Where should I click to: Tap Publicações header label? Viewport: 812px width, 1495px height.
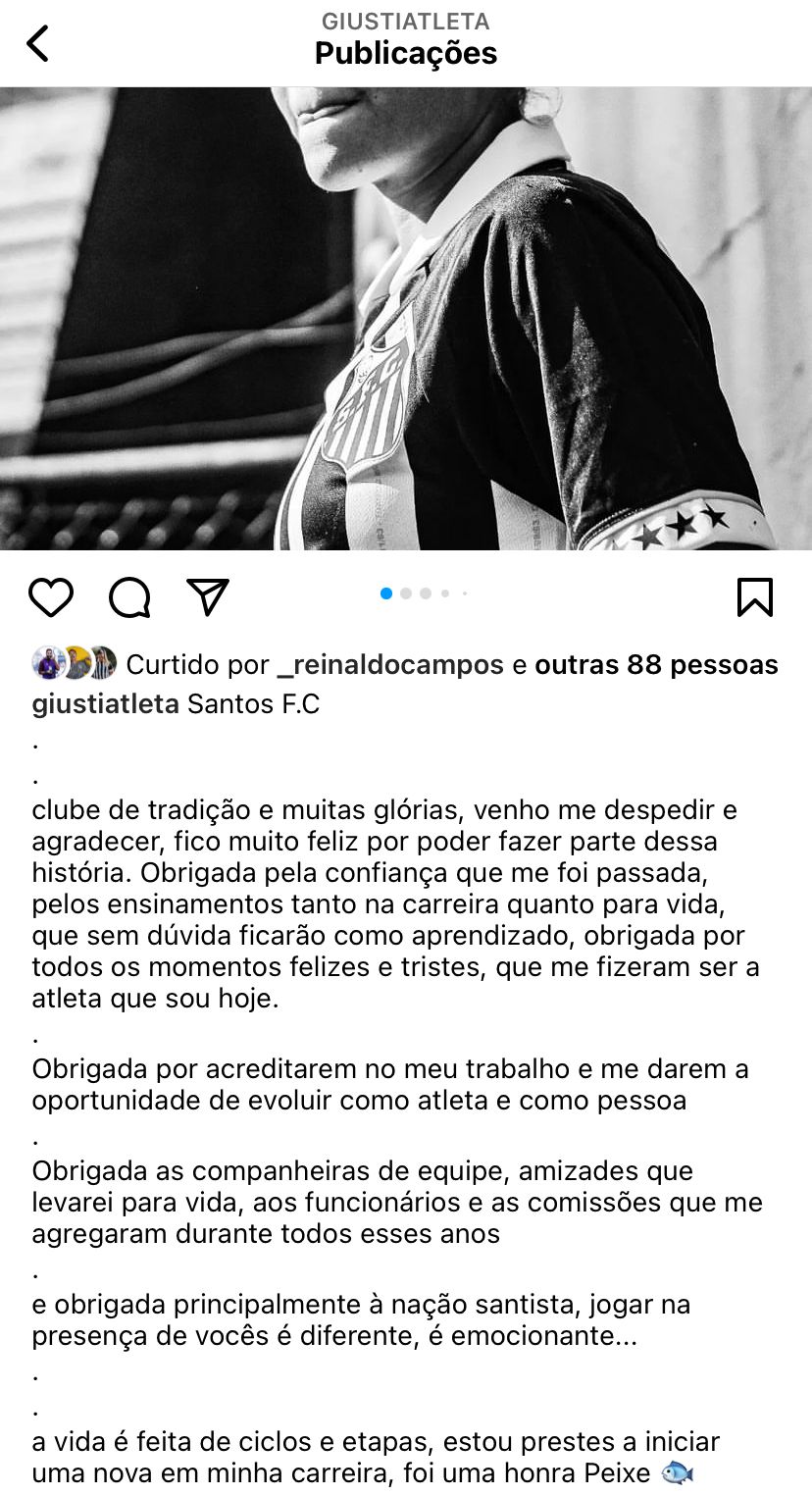click(x=406, y=53)
